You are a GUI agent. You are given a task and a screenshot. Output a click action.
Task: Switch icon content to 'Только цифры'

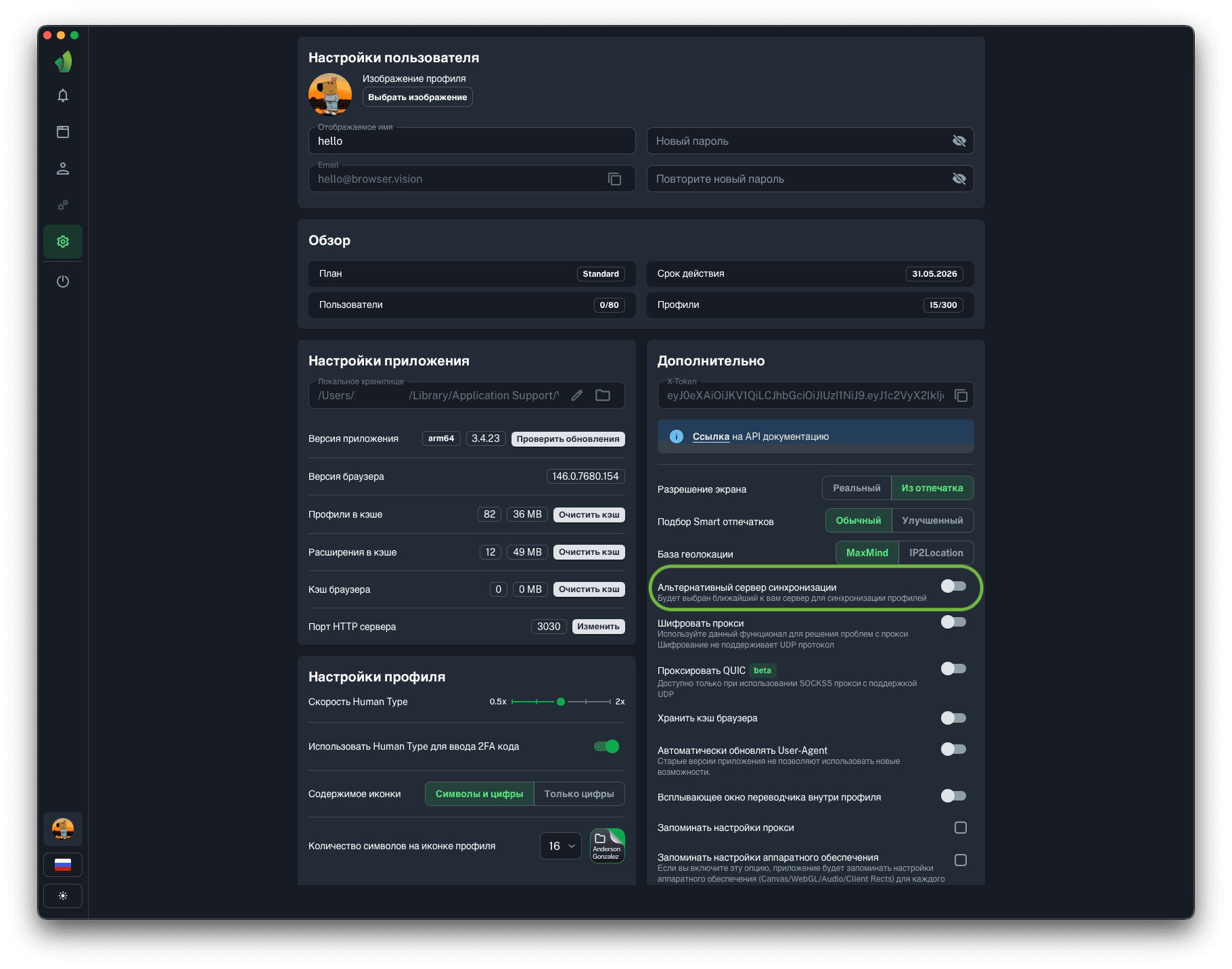click(579, 794)
